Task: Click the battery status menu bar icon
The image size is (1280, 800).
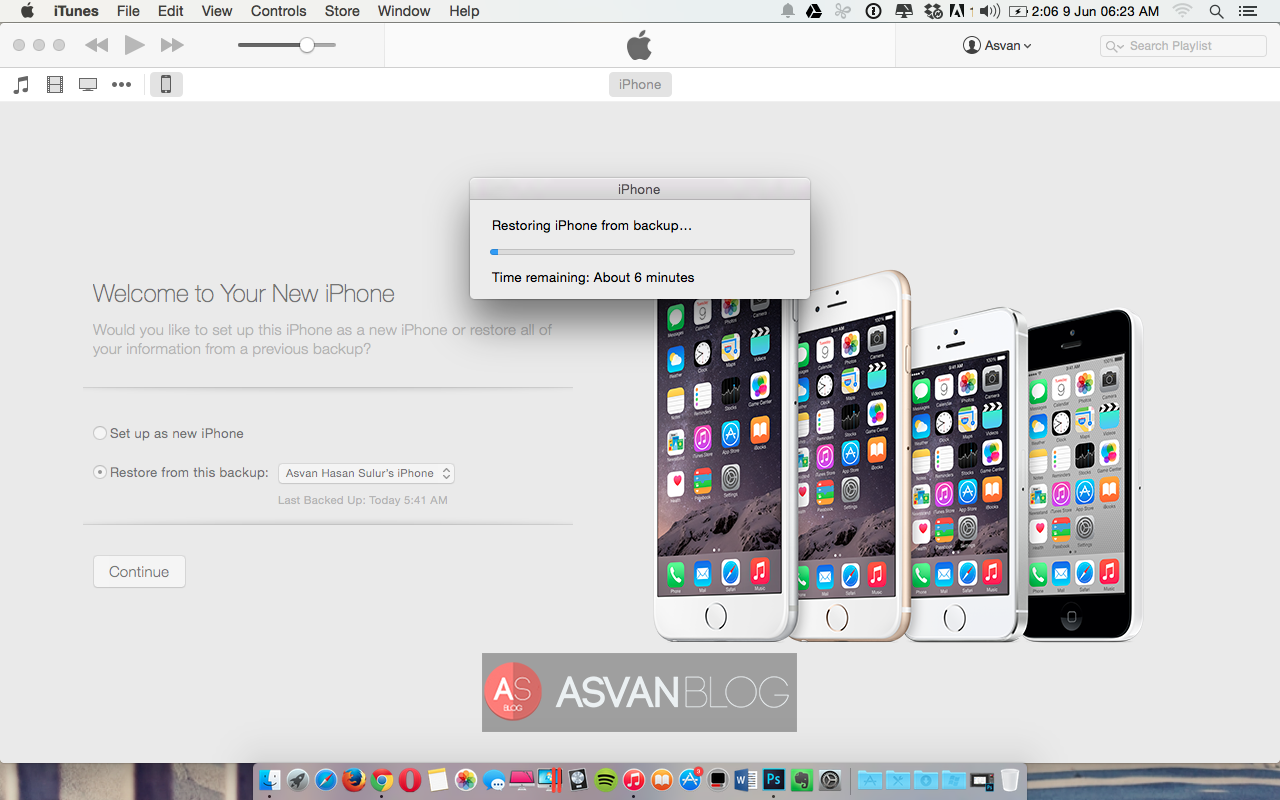Action: pos(1018,11)
